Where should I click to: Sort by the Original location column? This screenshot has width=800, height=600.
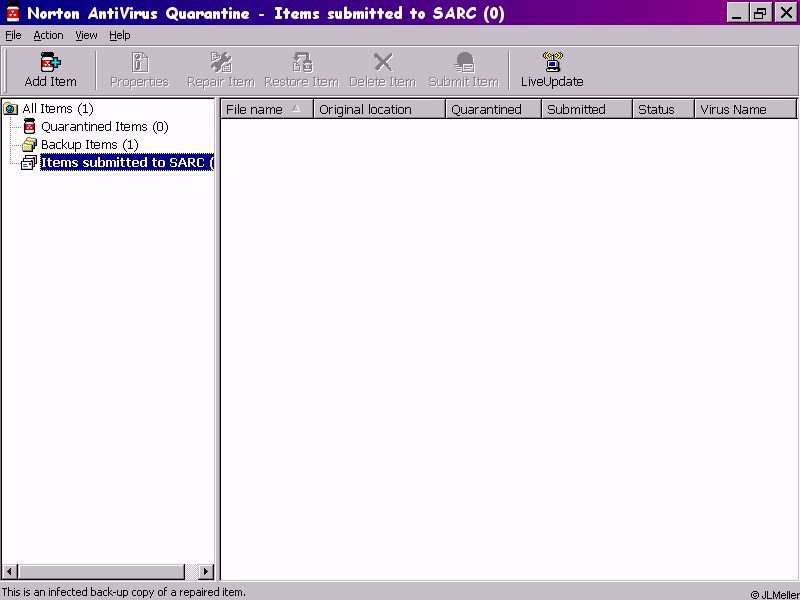pos(380,109)
